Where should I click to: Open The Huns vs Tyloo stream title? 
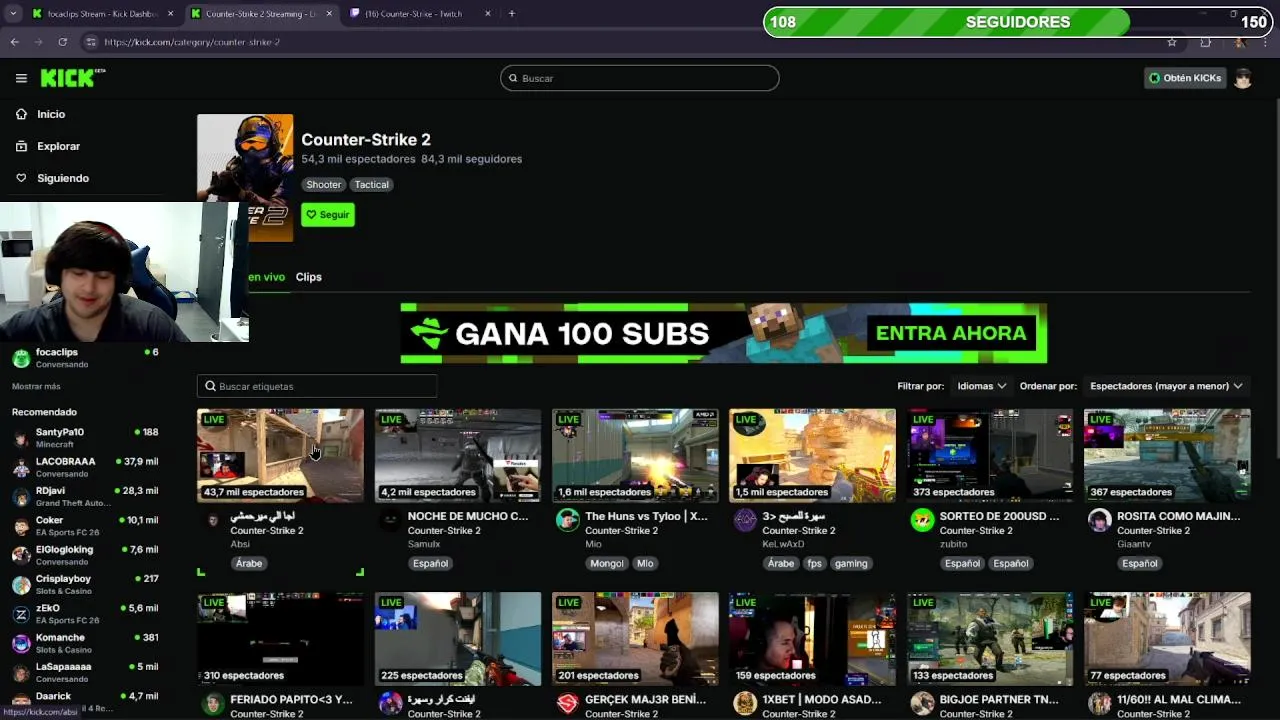pos(646,516)
